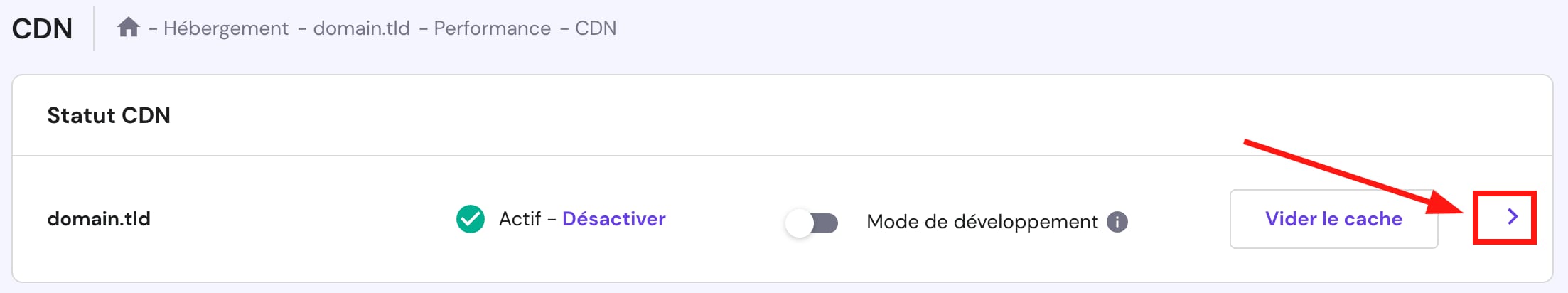Expand domain.tld details with right chevron
This screenshot has width=1568, height=293.
click(x=1512, y=217)
